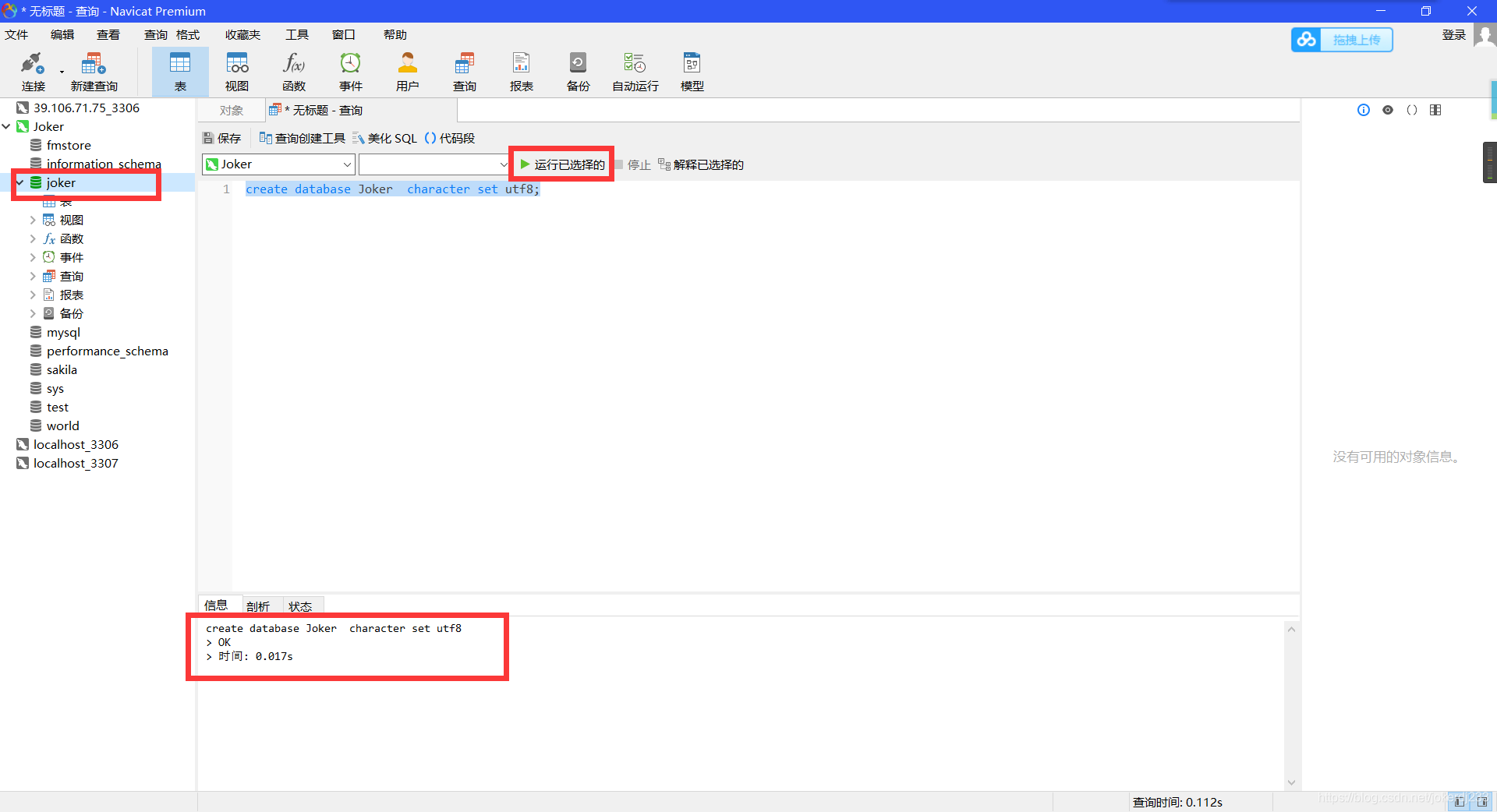The height and width of the screenshot is (812, 1497).
Task: Open the Report (报表) toolbar icon
Action: pyautogui.click(x=522, y=72)
